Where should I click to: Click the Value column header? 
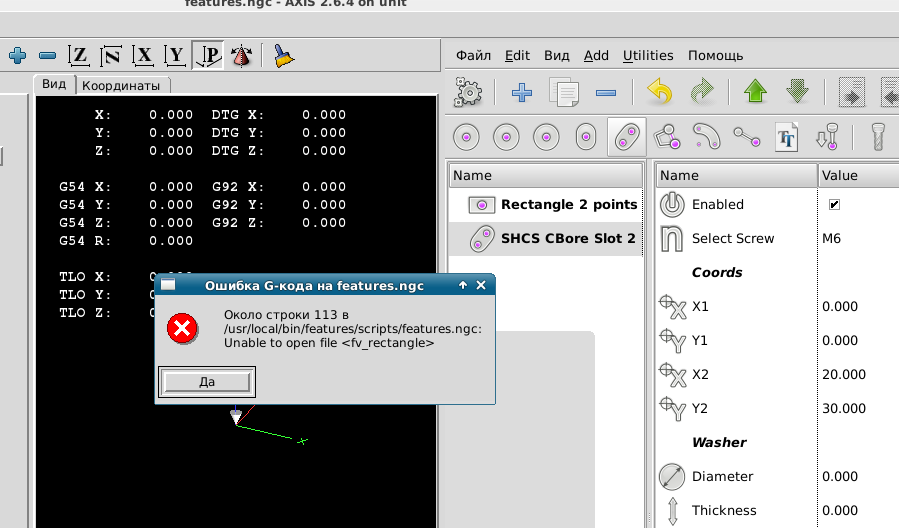point(858,175)
